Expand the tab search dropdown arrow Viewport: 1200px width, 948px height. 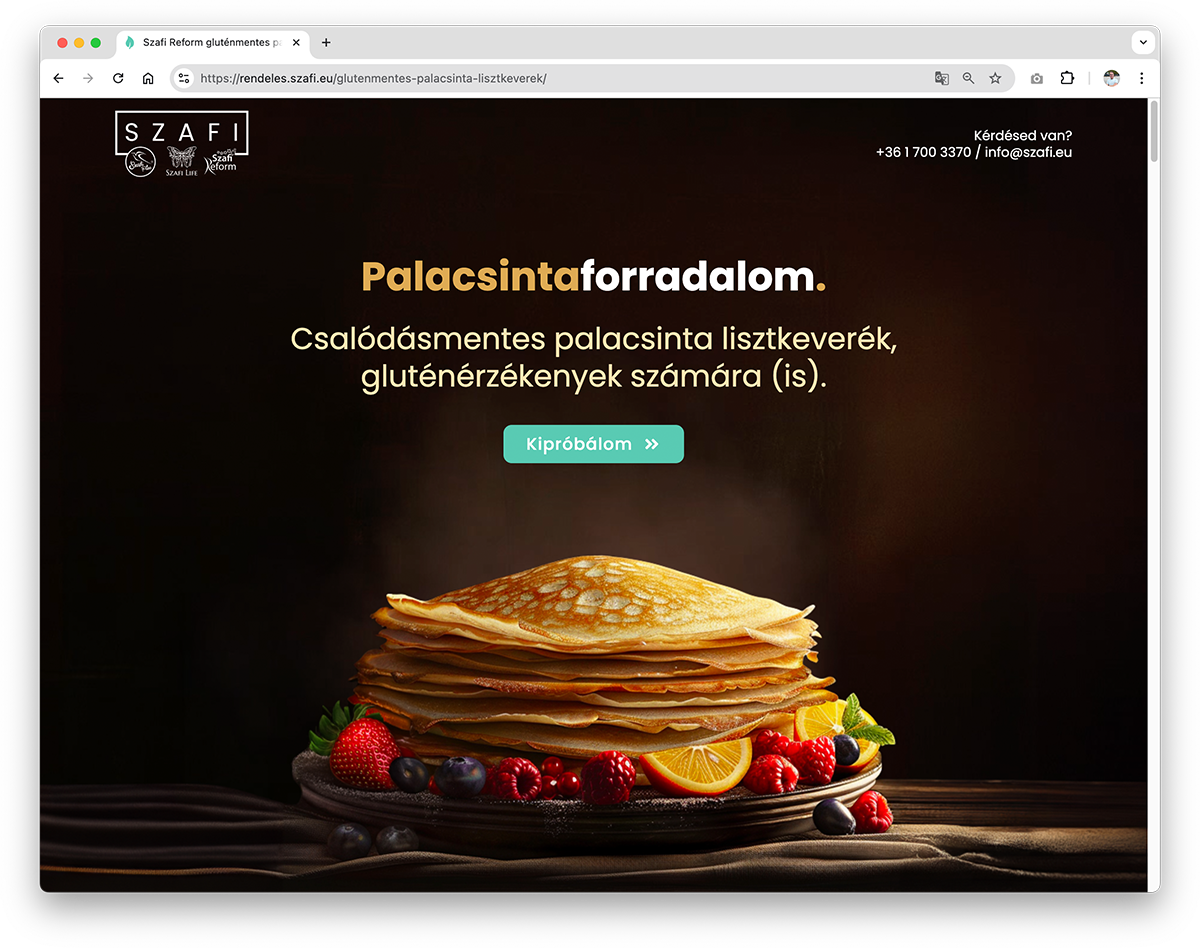(1143, 42)
